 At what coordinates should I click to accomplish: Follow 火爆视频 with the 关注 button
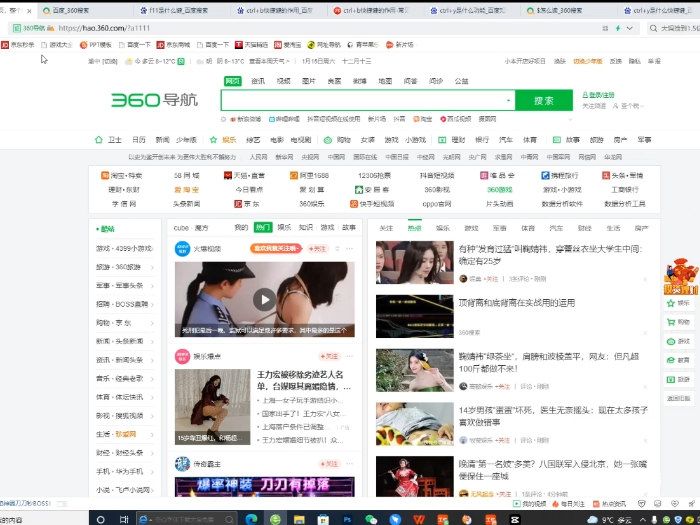pyautogui.click(x=317, y=249)
